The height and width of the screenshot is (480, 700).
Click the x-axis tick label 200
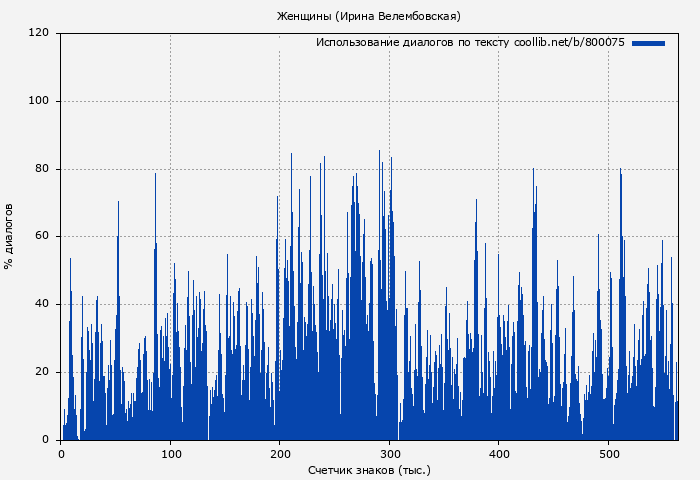280,454
